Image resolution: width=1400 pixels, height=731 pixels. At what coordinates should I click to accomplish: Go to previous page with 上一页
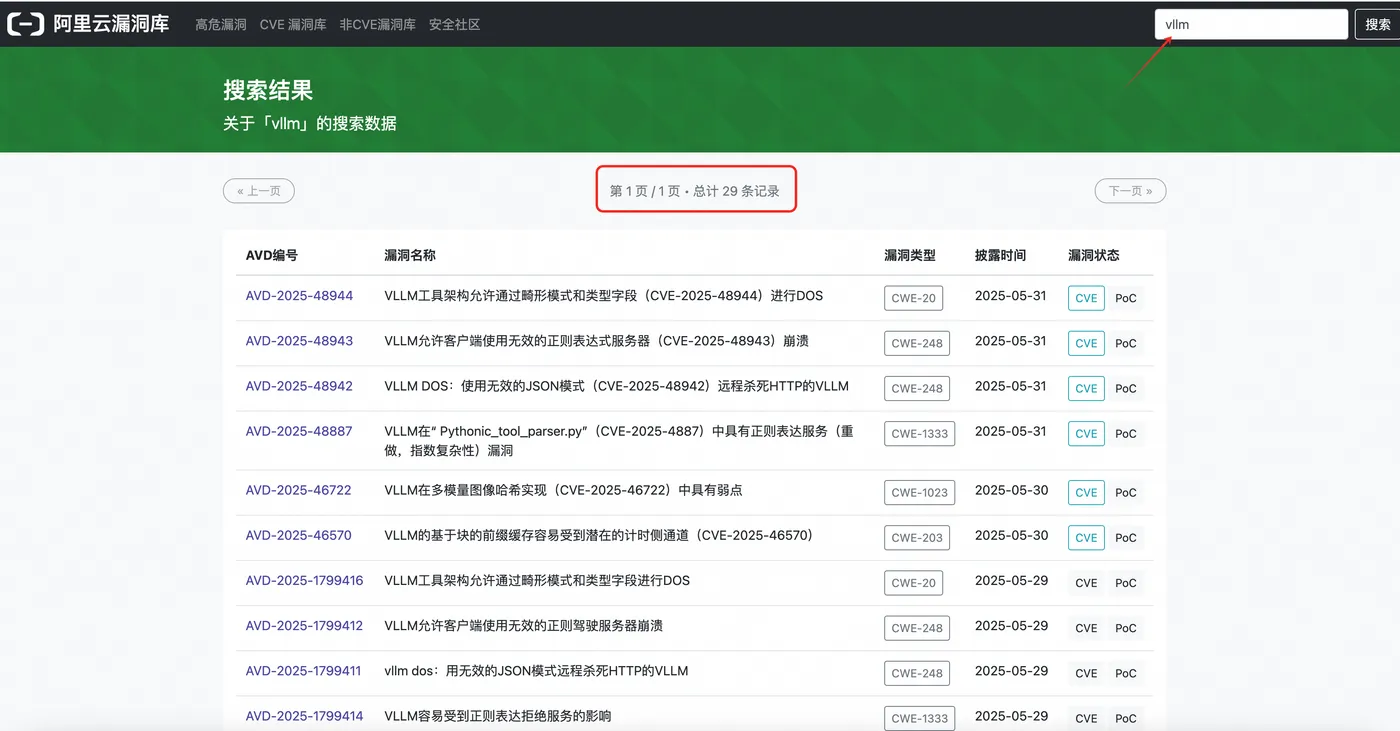pos(259,190)
